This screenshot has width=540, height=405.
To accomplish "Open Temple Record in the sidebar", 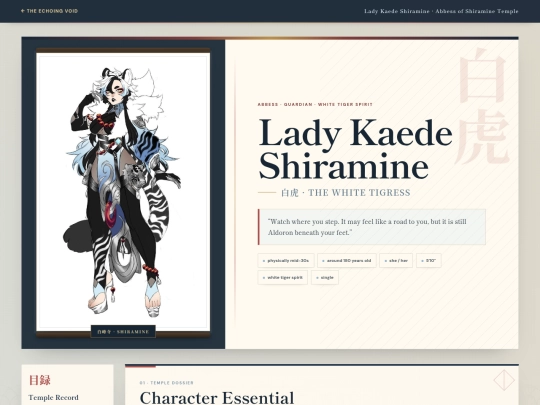I will tap(53, 397).
